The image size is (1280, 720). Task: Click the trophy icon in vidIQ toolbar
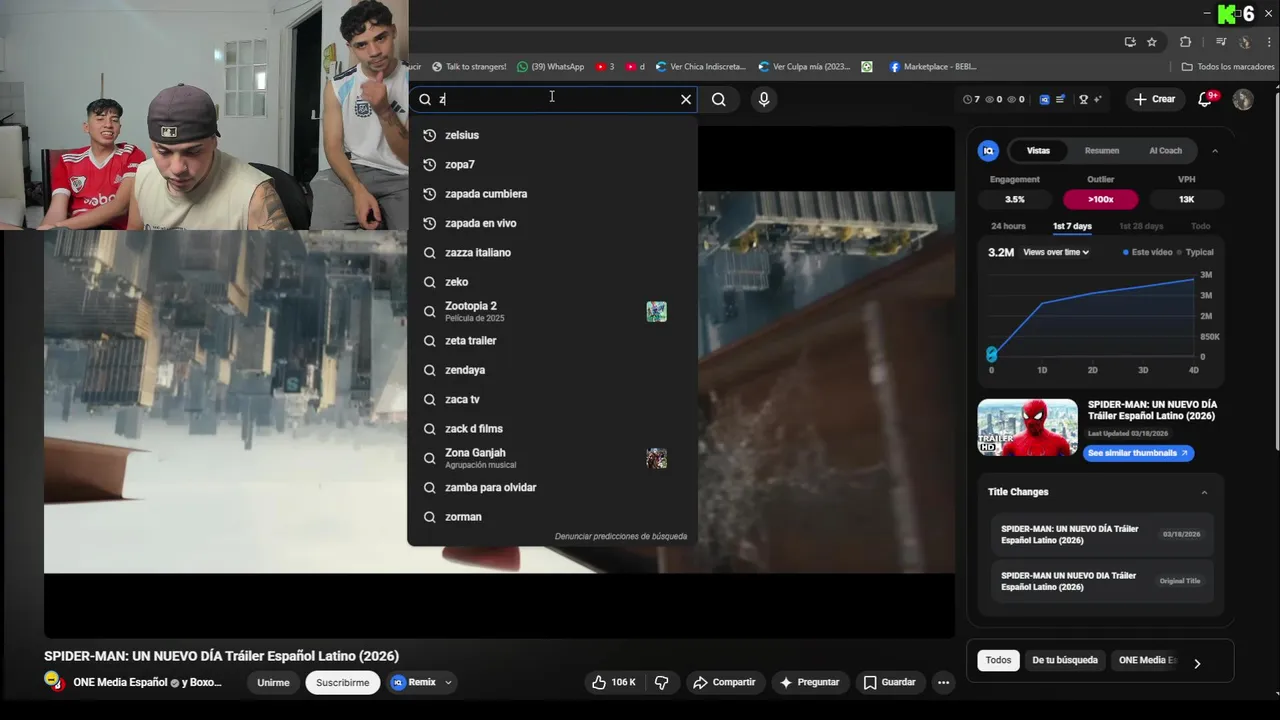[x=1083, y=99]
